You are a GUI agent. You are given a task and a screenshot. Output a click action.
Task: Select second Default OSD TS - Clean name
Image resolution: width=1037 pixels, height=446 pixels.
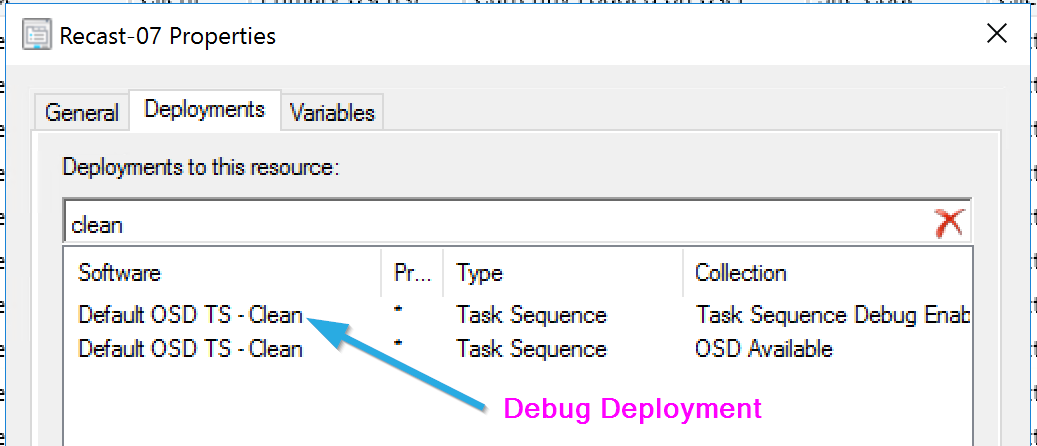coord(190,349)
